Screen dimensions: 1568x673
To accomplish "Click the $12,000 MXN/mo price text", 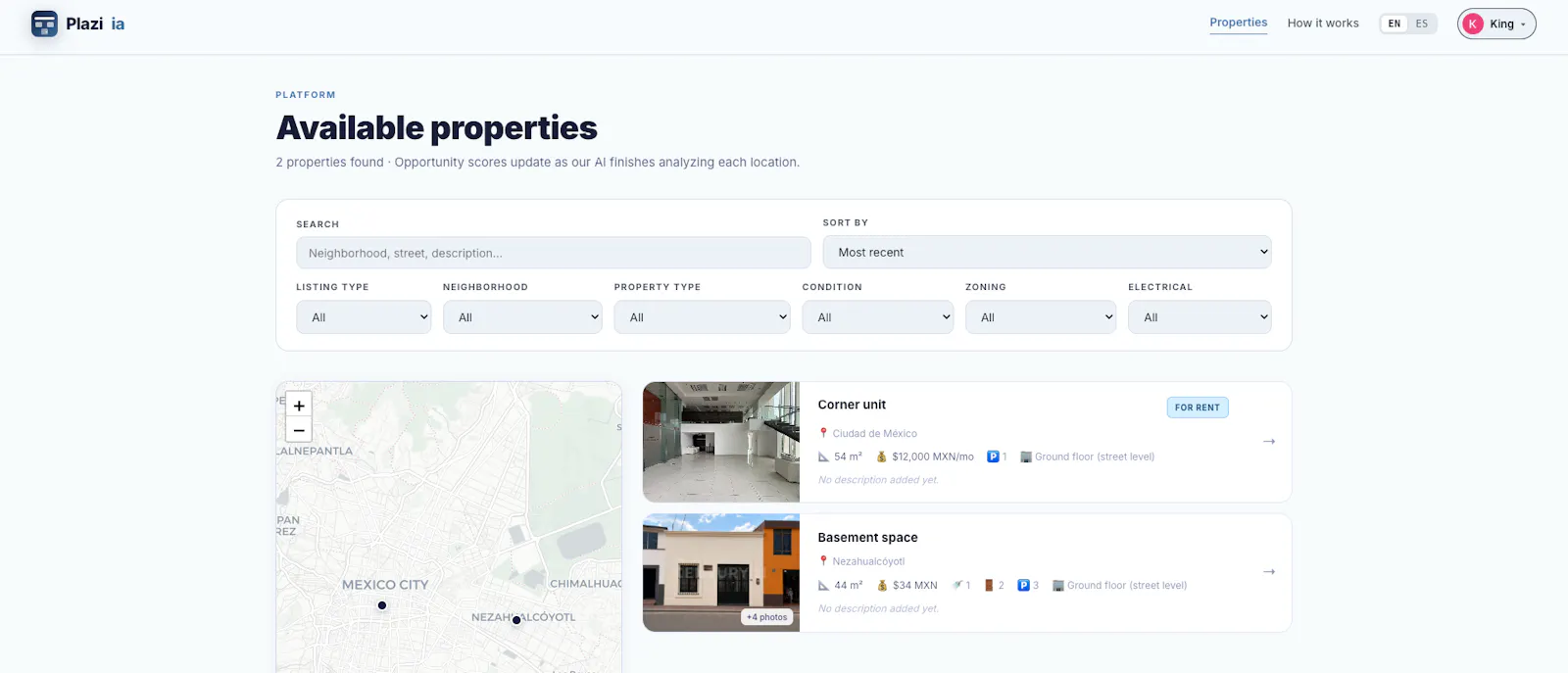I will coord(933,457).
